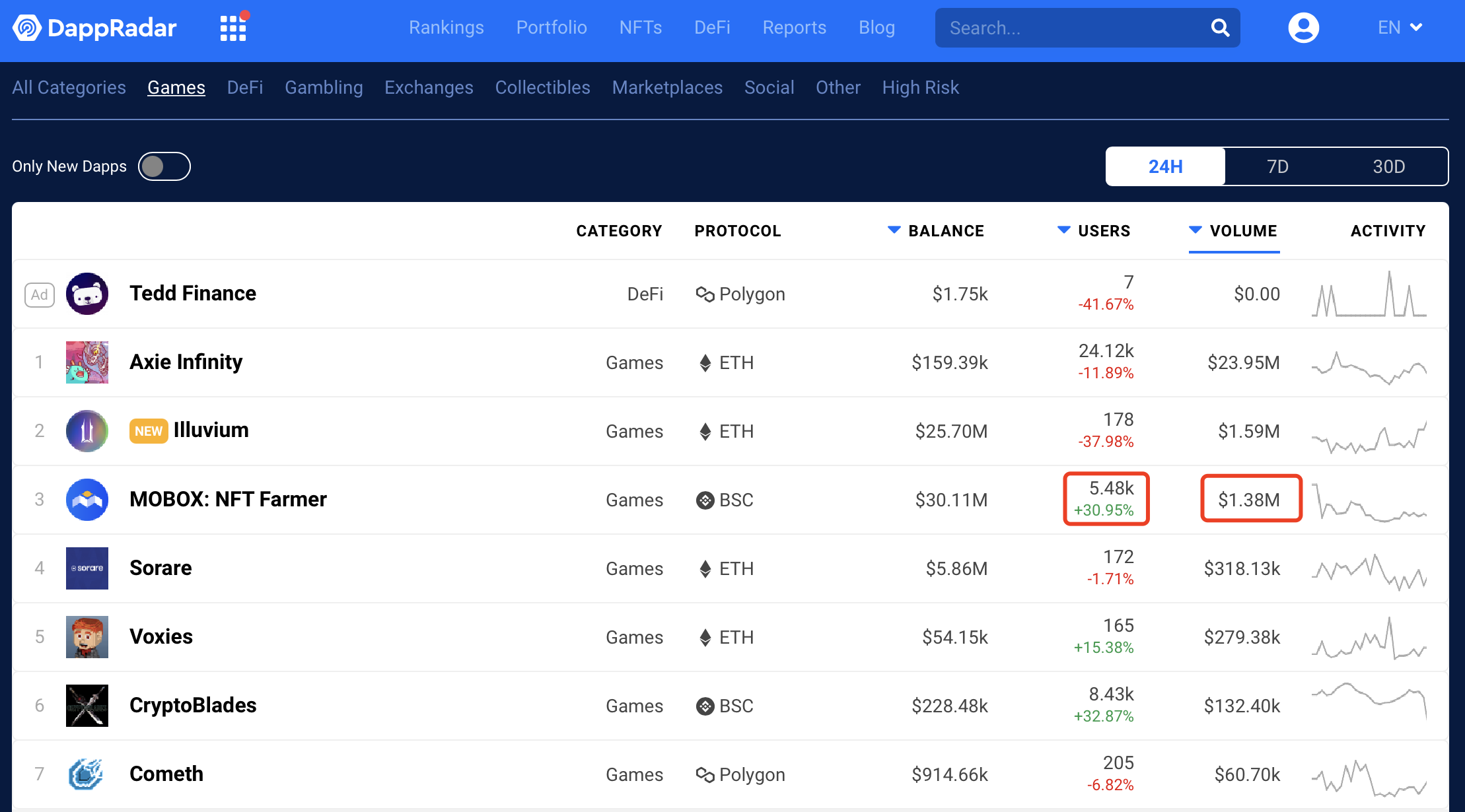Select the MOBOX NFT Farmer icon

coord(87,500)
